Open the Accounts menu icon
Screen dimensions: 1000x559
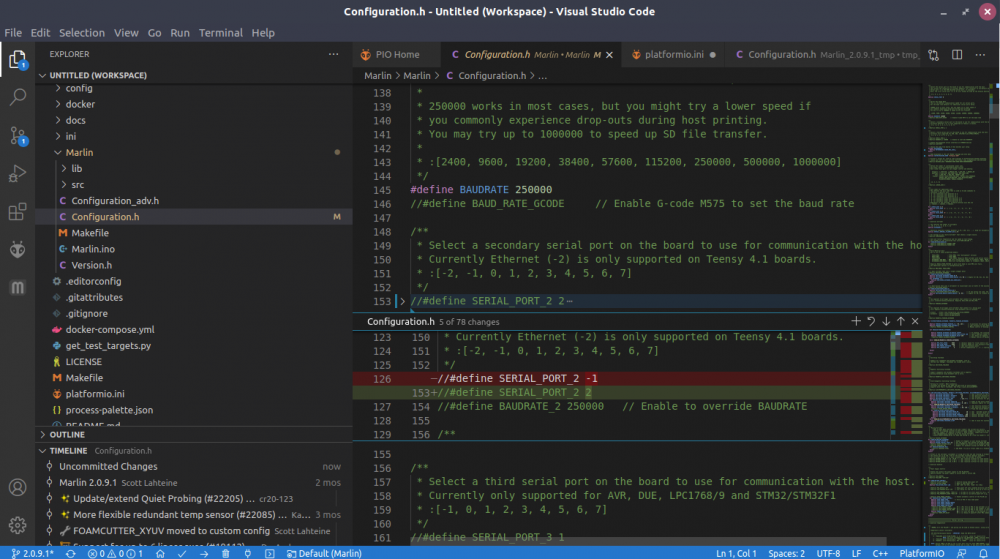(17, 488)
